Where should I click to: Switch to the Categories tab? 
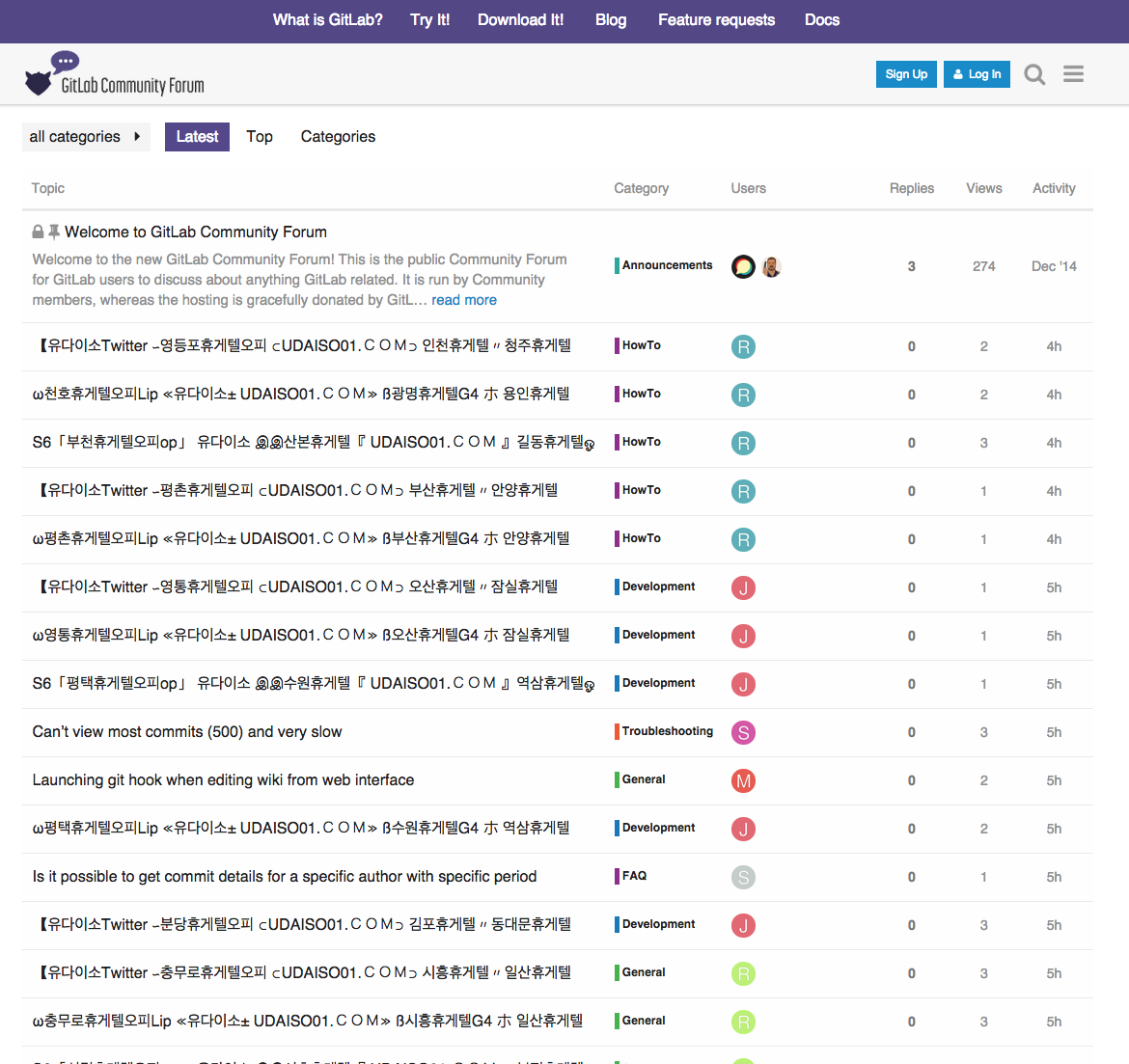[338, 137]
